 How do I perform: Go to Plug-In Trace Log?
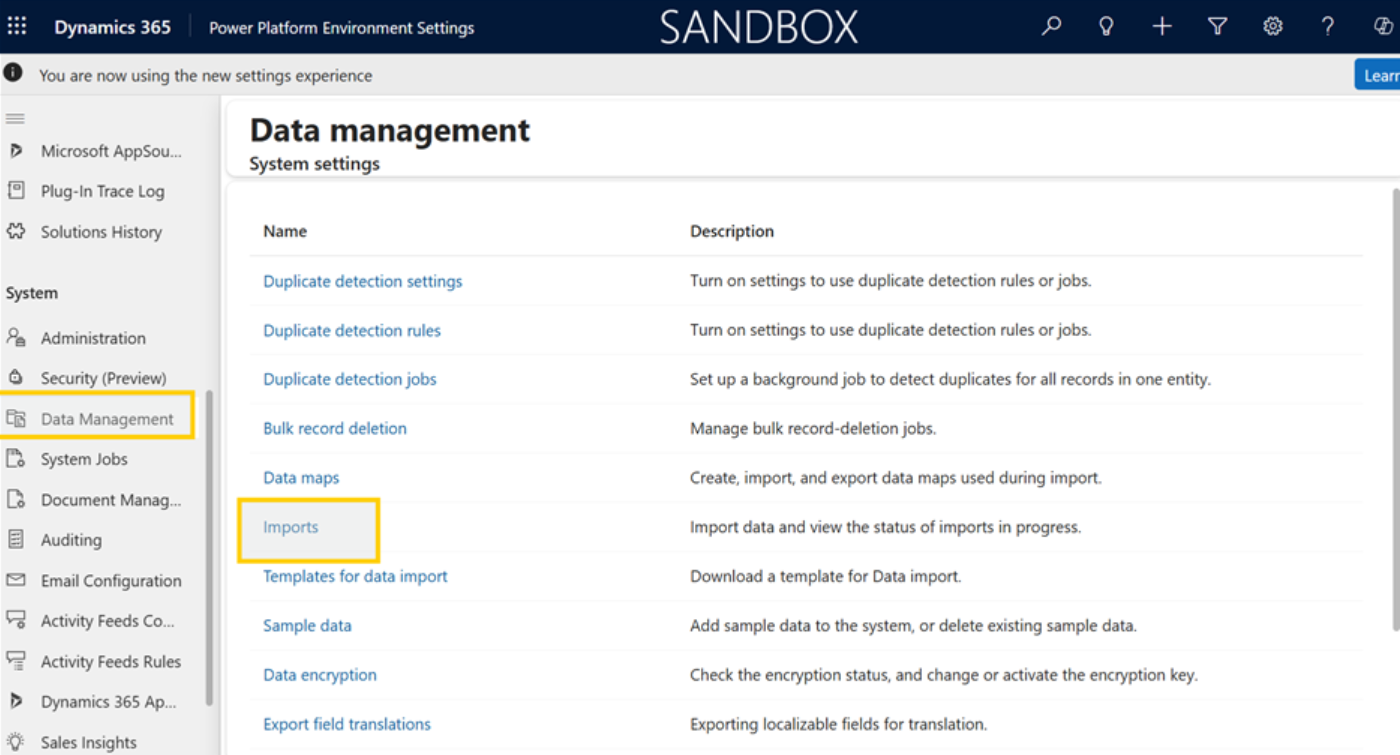(102, 191)
